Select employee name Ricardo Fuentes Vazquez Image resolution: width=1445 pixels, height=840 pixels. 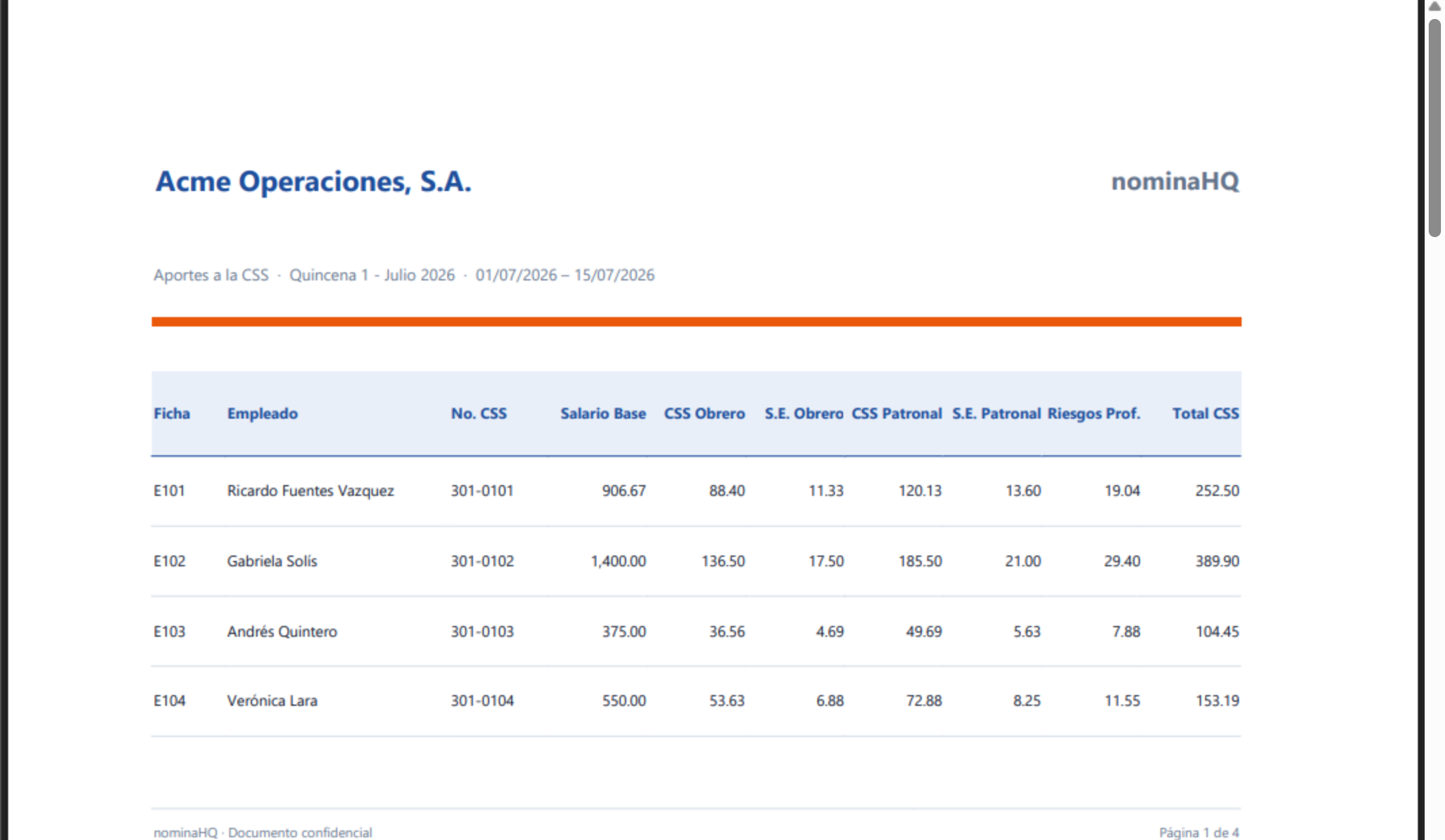[x=310, y=490]
